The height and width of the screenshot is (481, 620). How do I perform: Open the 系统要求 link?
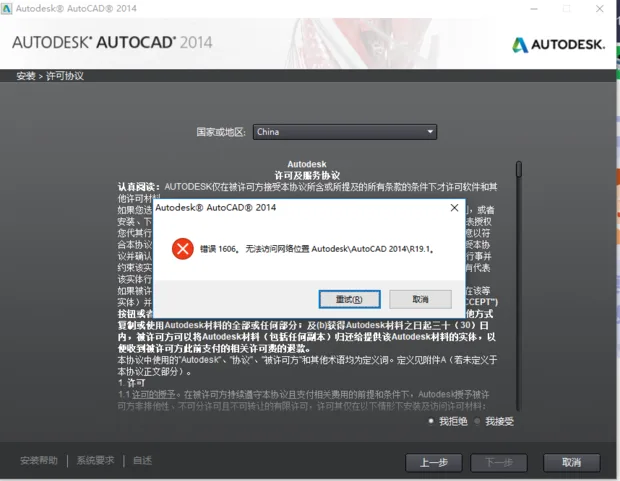[x=95, y=460]
